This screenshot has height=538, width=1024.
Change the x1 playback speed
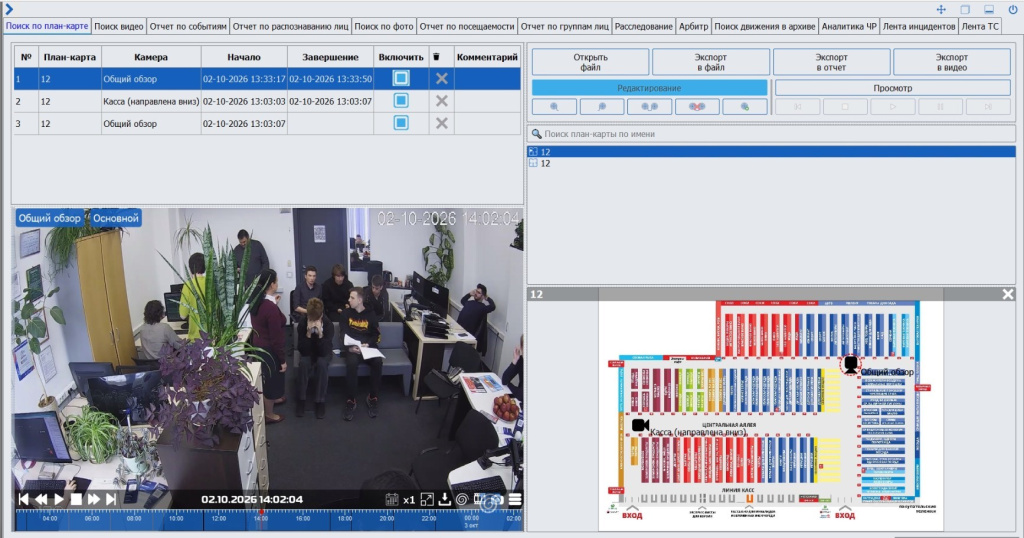pyautogui.click(x=409, y=500)
